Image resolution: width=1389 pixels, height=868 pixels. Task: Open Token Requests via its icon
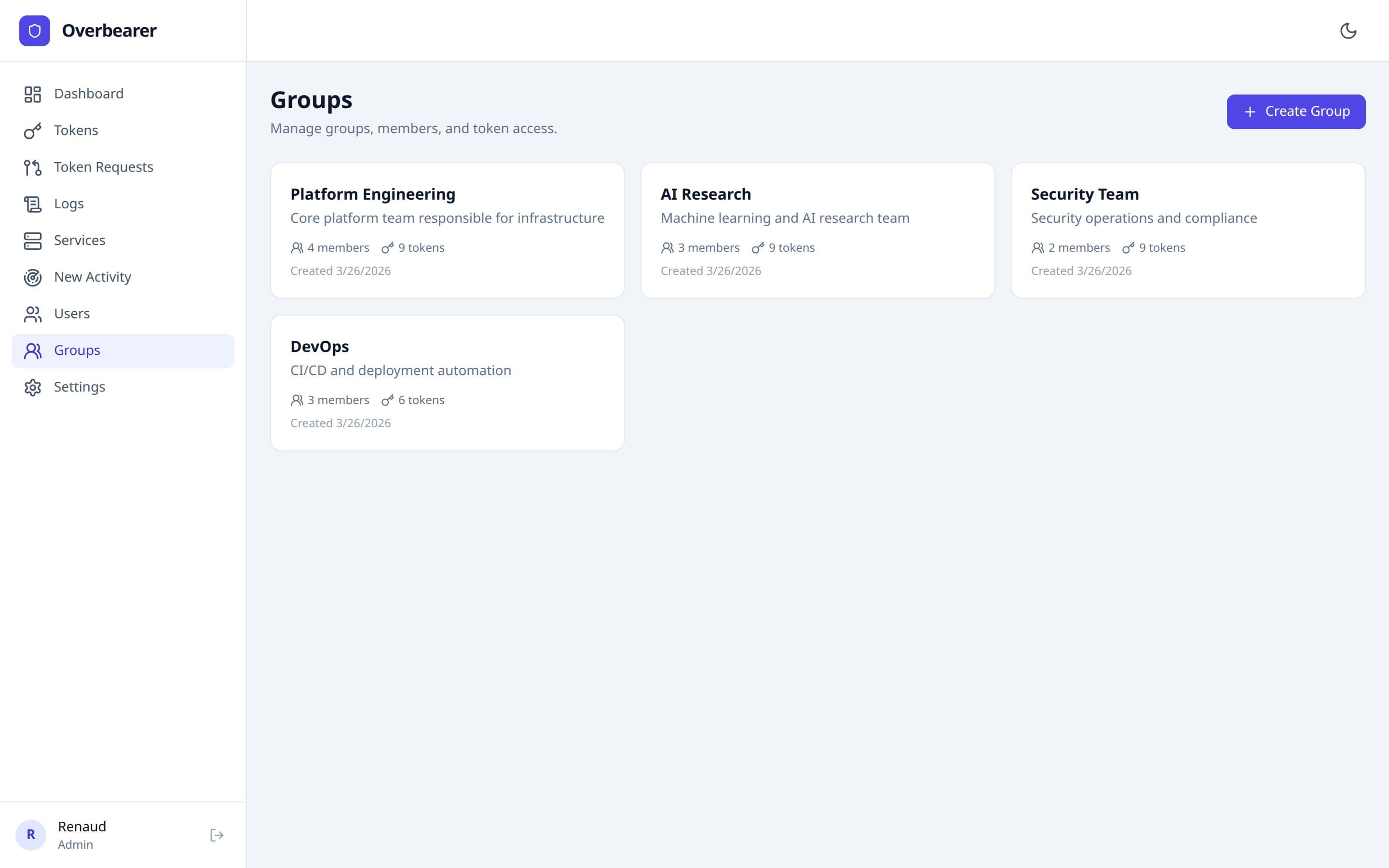pos(33,167)
